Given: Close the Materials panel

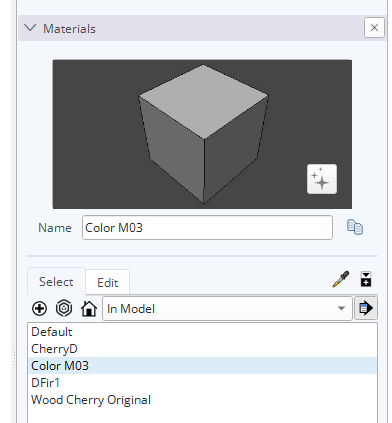Looking at the screenshot, I should [x=374, y=28].
